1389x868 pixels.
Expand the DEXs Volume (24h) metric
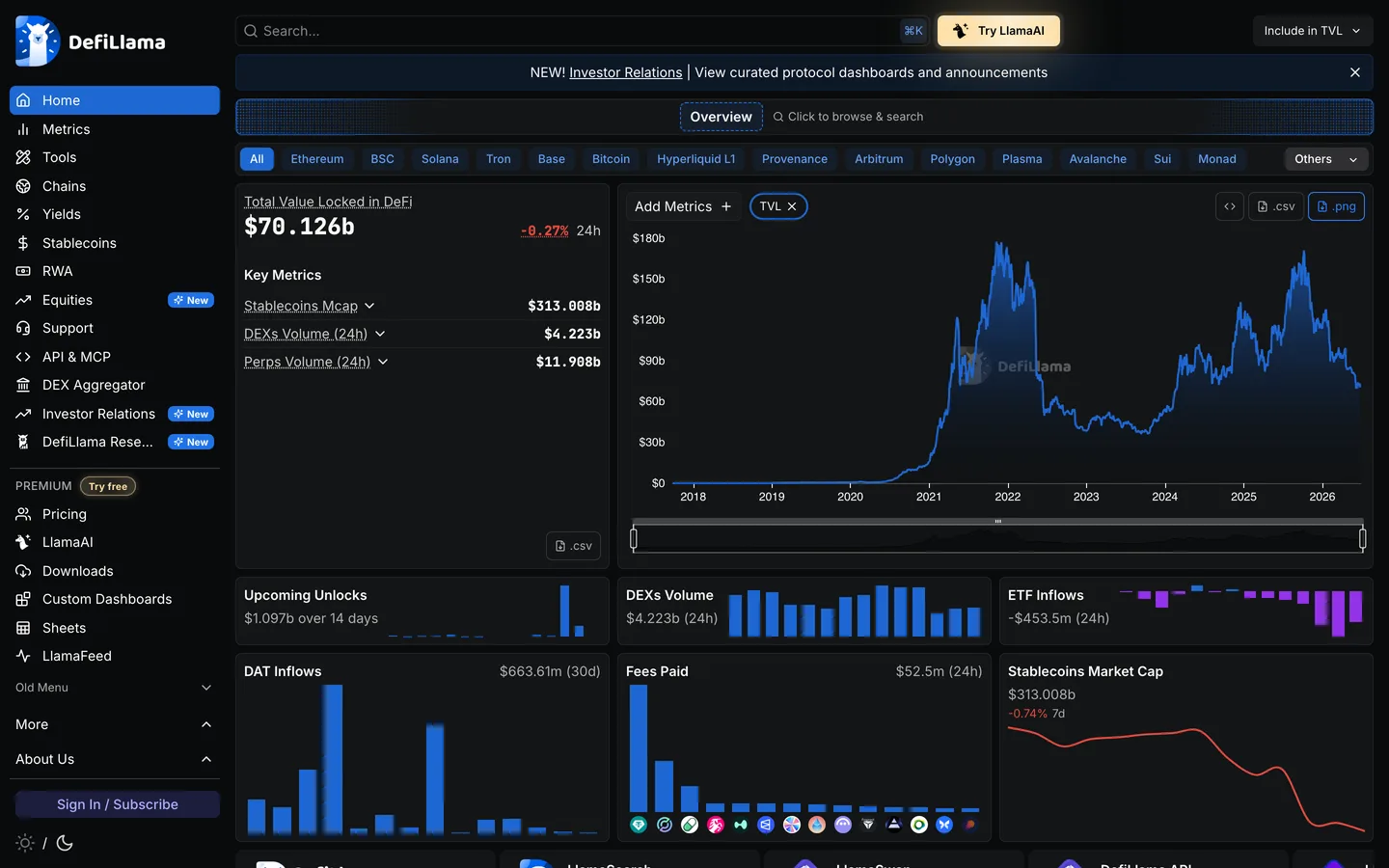[380, 334]
